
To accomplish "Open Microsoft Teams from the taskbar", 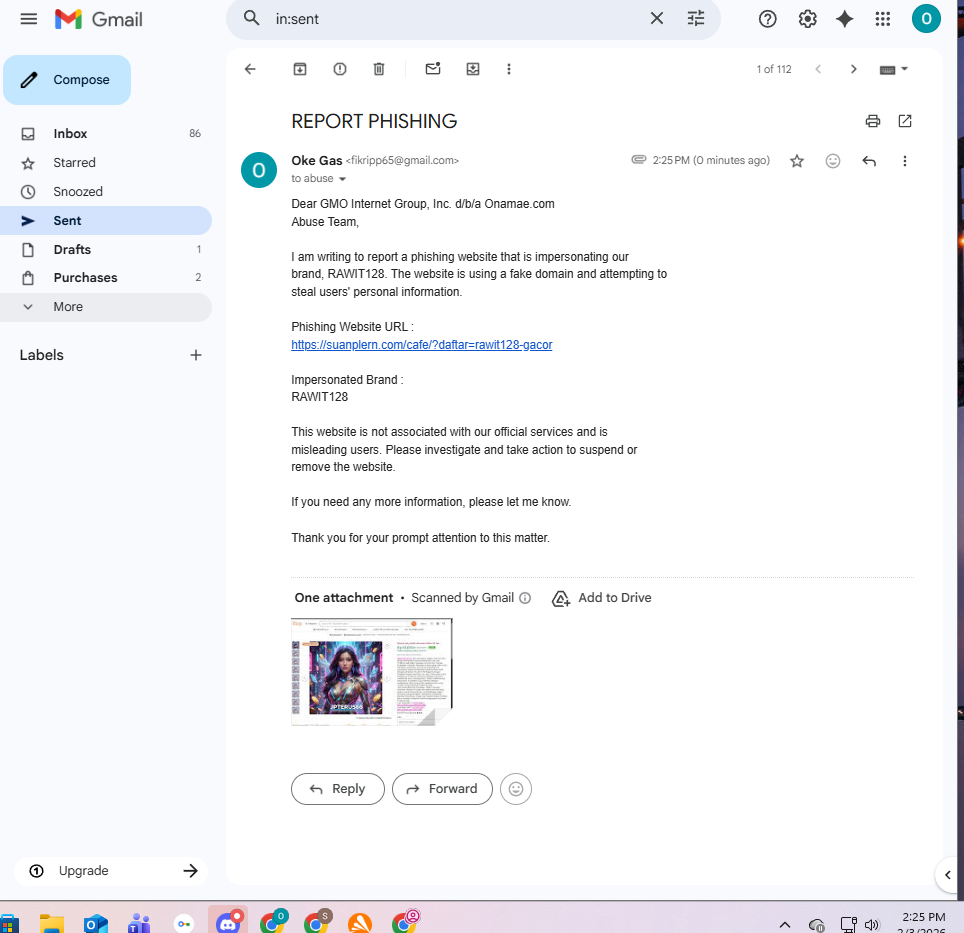I will tap(140, 923).
